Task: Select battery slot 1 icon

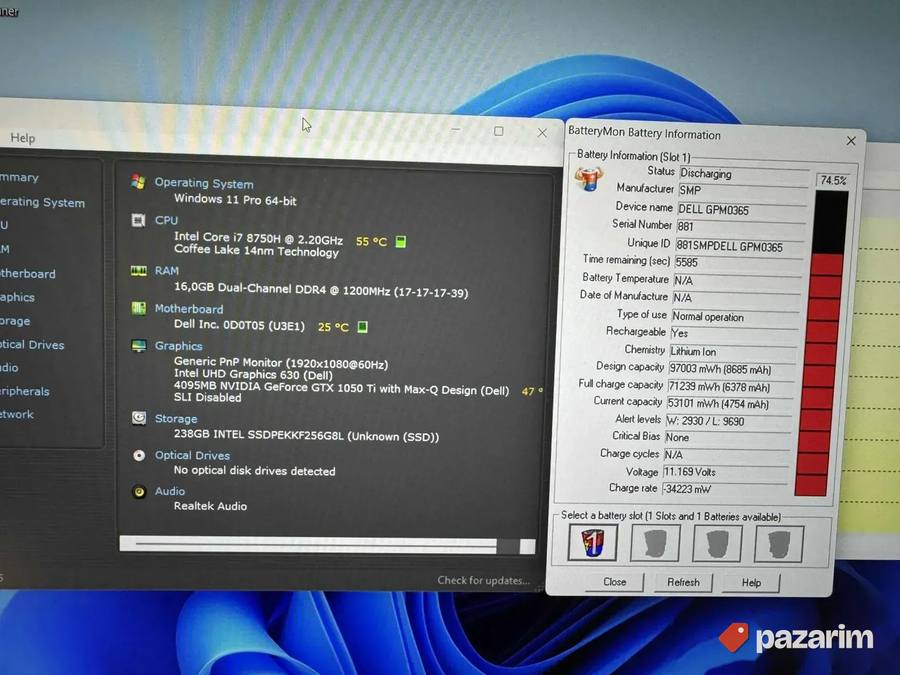Action: click(x=592, y=542)
